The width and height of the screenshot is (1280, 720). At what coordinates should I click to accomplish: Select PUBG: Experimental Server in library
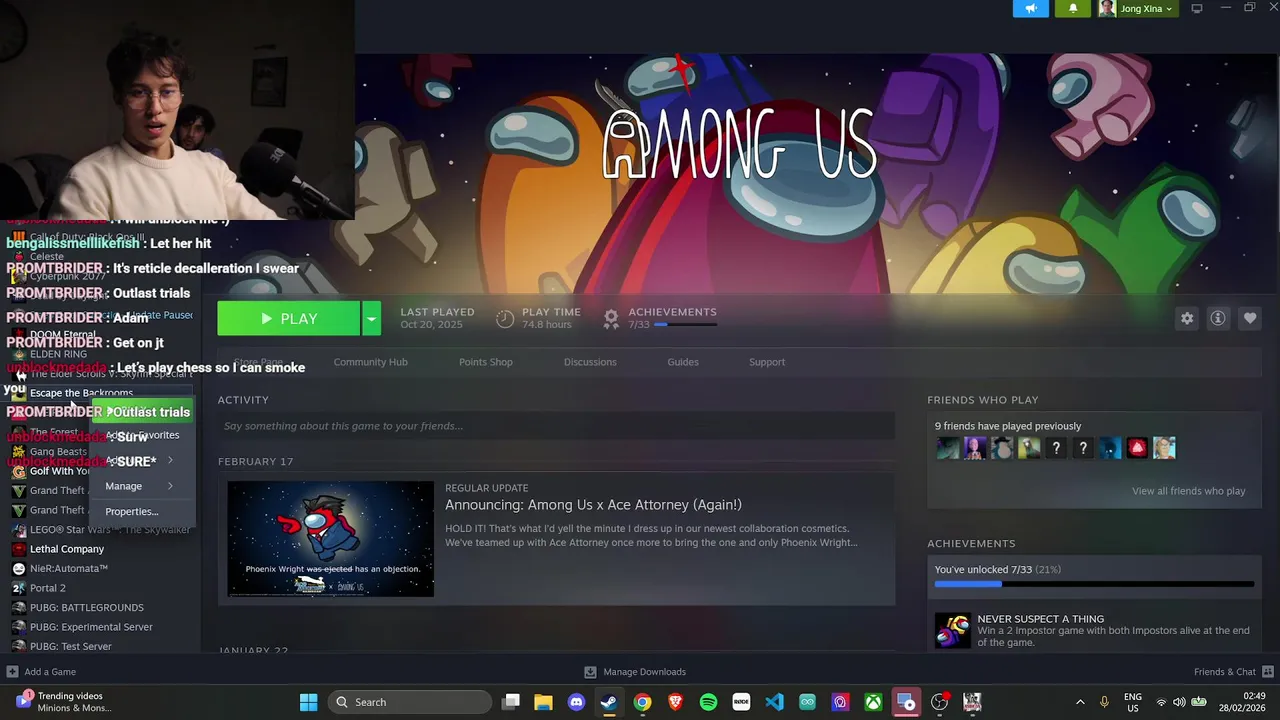click(x=91, y=627)
